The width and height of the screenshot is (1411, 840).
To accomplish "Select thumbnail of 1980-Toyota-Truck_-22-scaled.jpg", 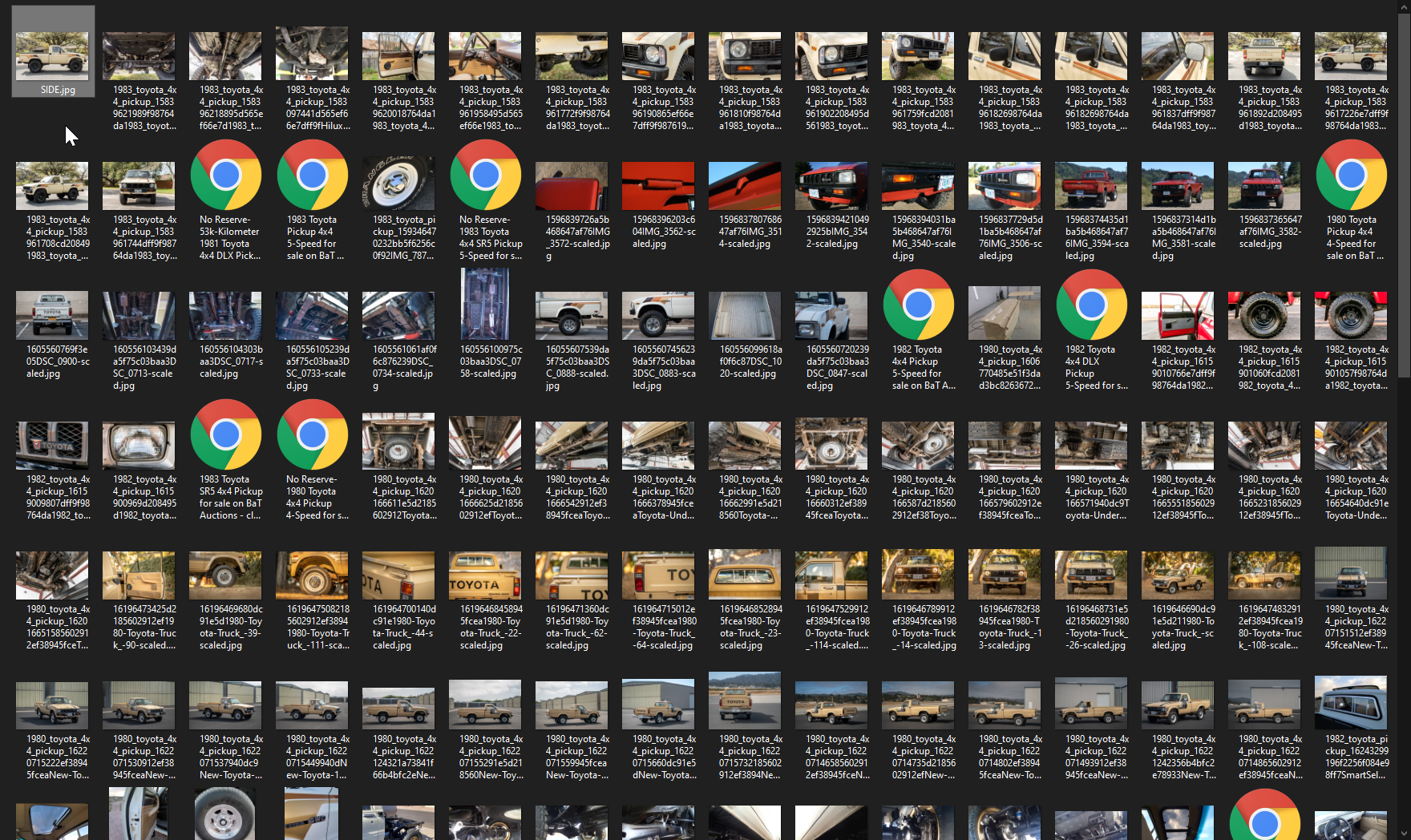I will pyautogui.click(x=485, y=575).
